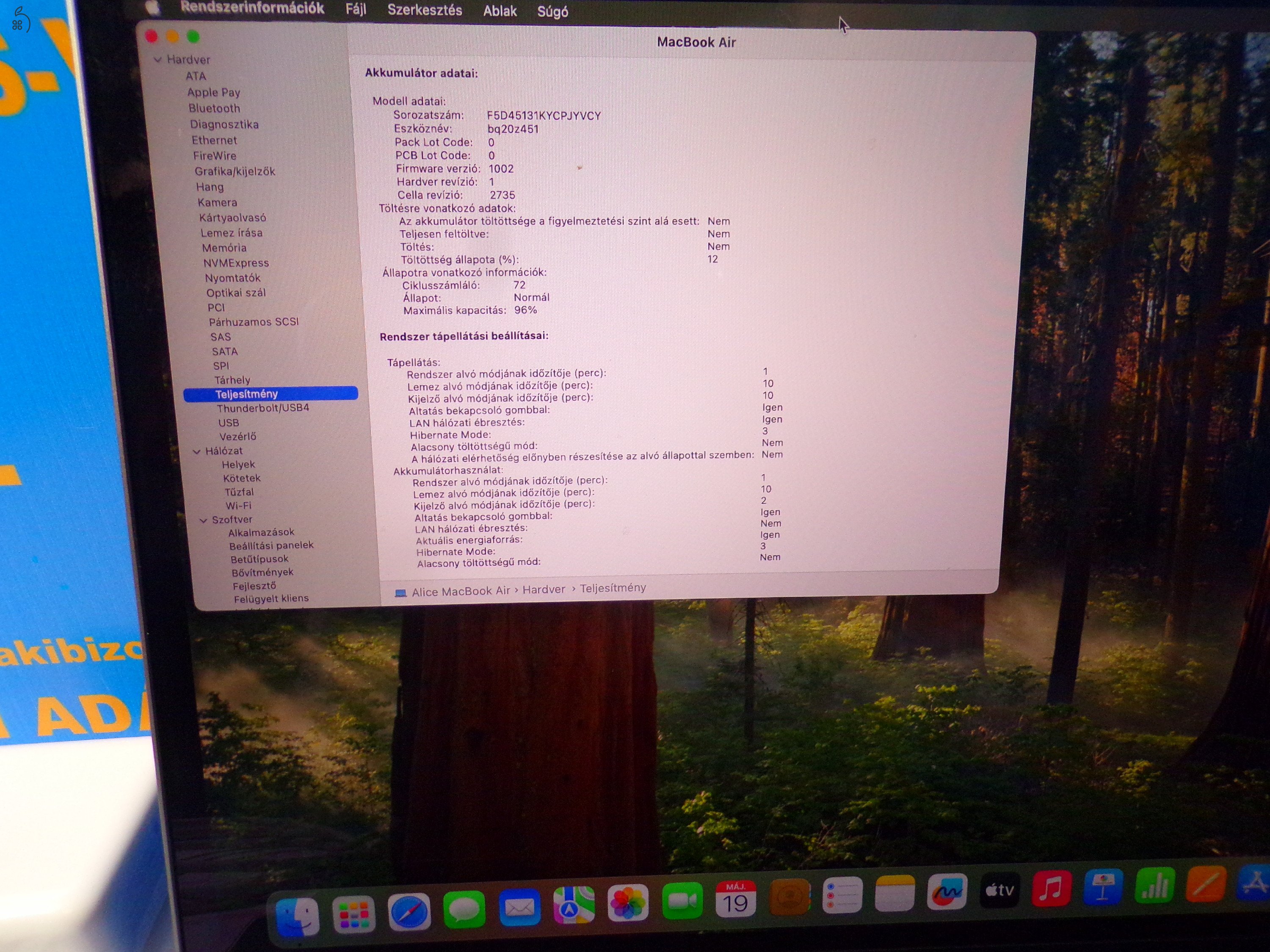Start FaceTime from the dock
This screenshot has height=952, width=1270.
click(682, 901)
